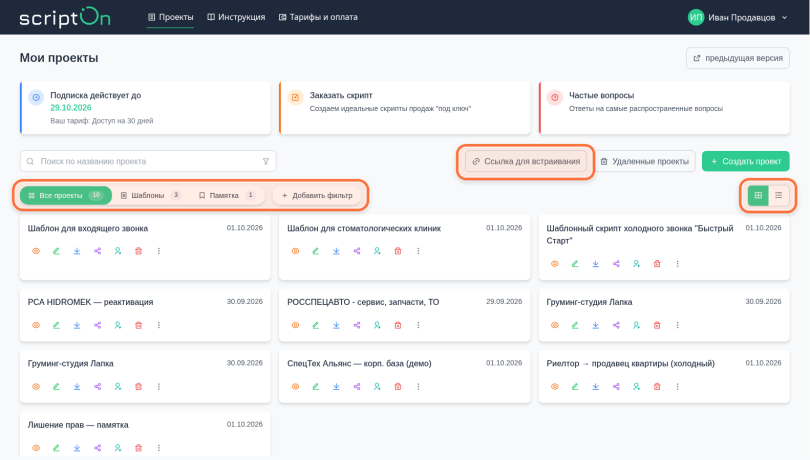Click subscription date "29.10.2026"

[x=71, y=108]
